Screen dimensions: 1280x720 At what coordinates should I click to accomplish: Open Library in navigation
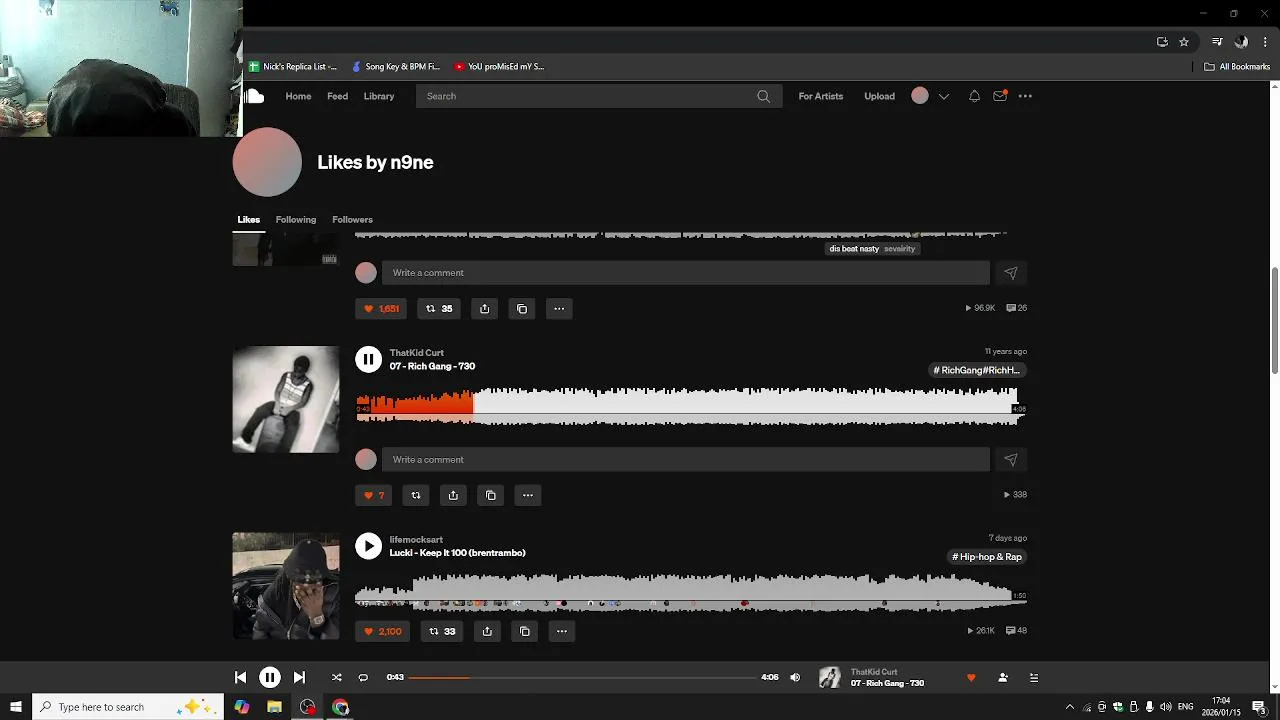[379, 96]
